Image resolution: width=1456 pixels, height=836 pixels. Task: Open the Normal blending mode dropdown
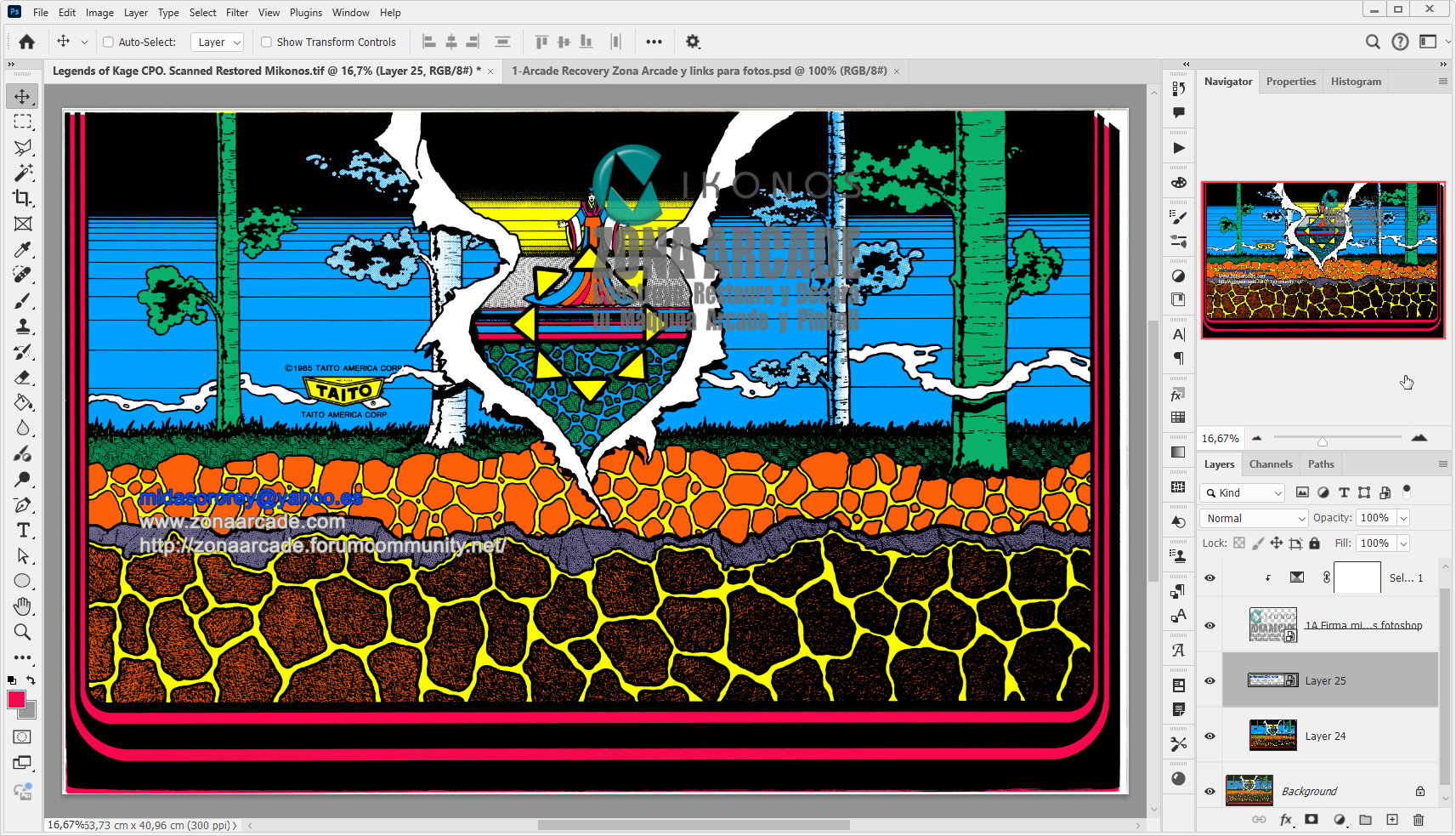[x=1253, y=518]
